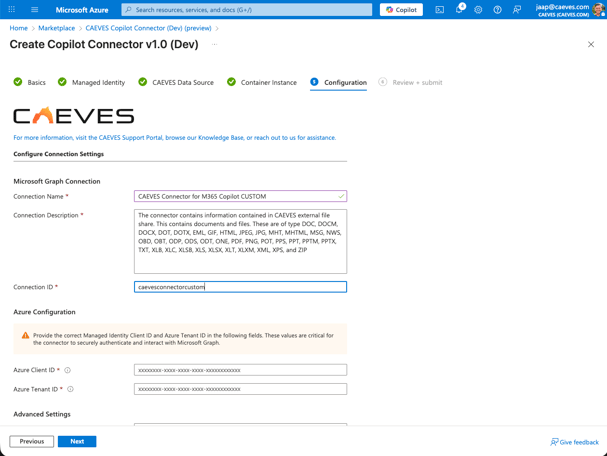
Task: Open more options ellipsis beside page title
Action: [214, 45]
